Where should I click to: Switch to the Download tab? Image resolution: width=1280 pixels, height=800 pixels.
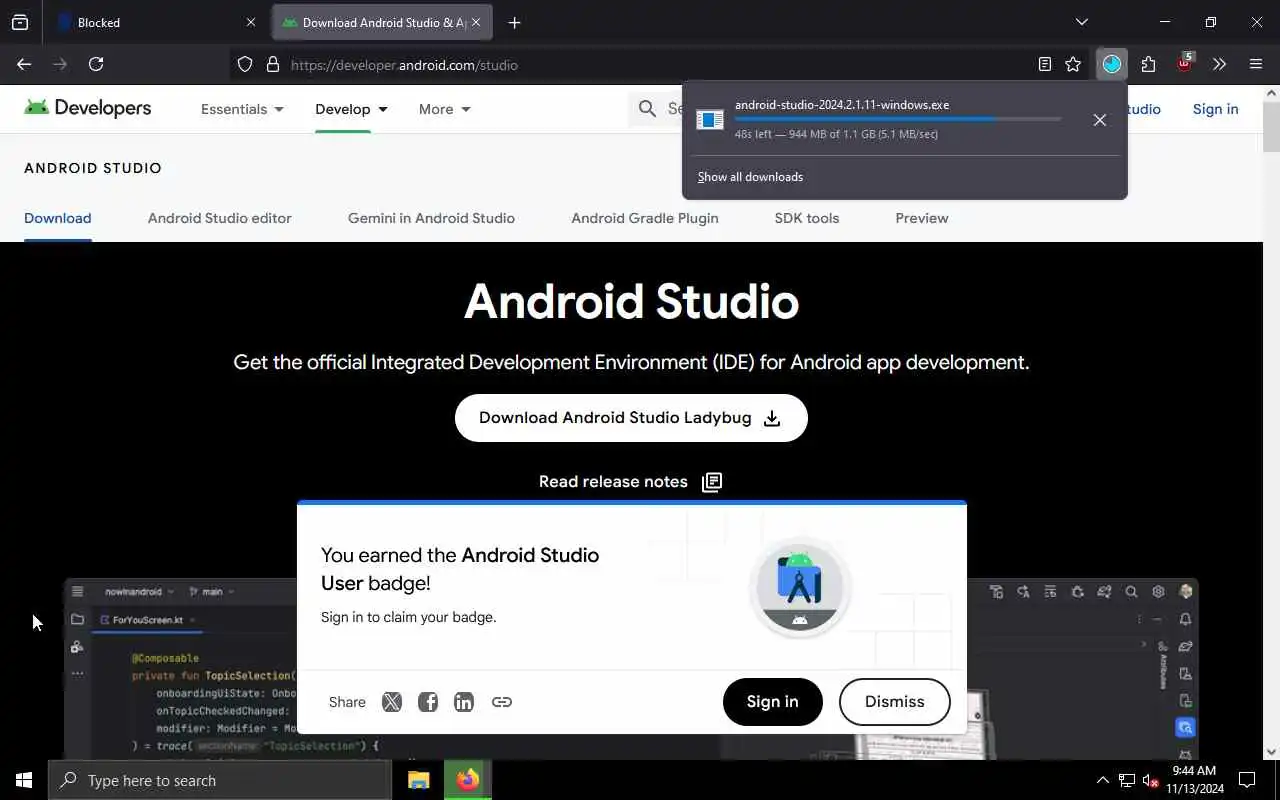click(x=58, y=218)
